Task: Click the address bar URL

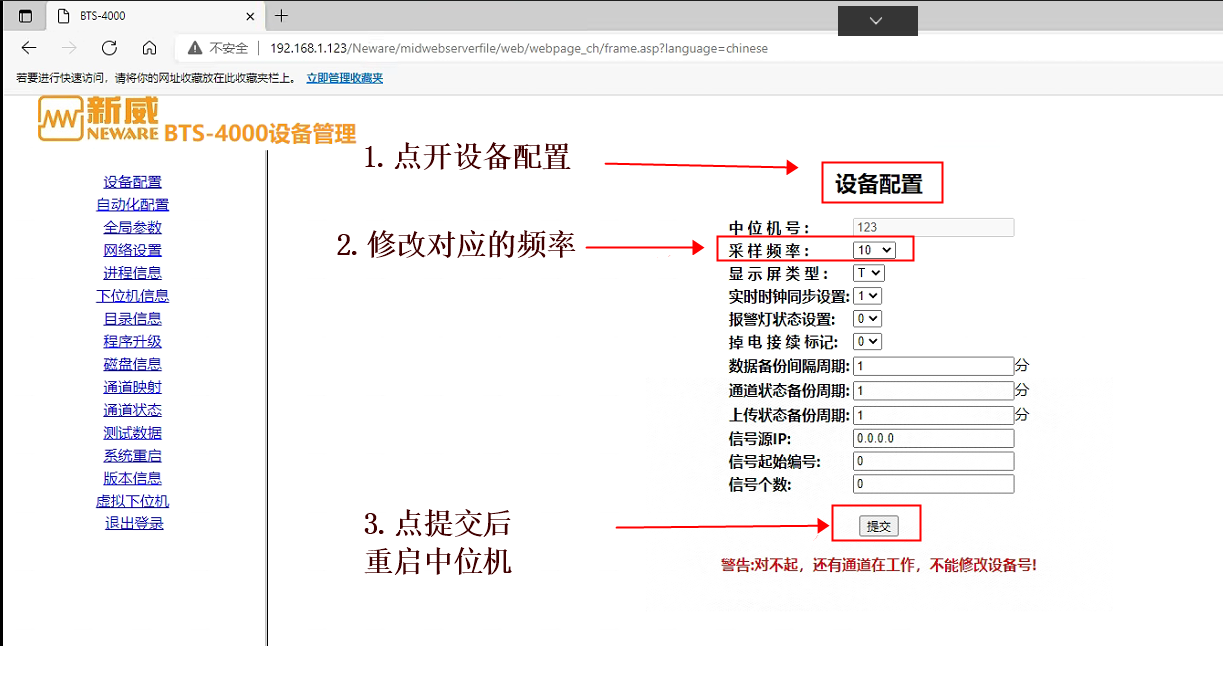Action: (x=519, y=48)
